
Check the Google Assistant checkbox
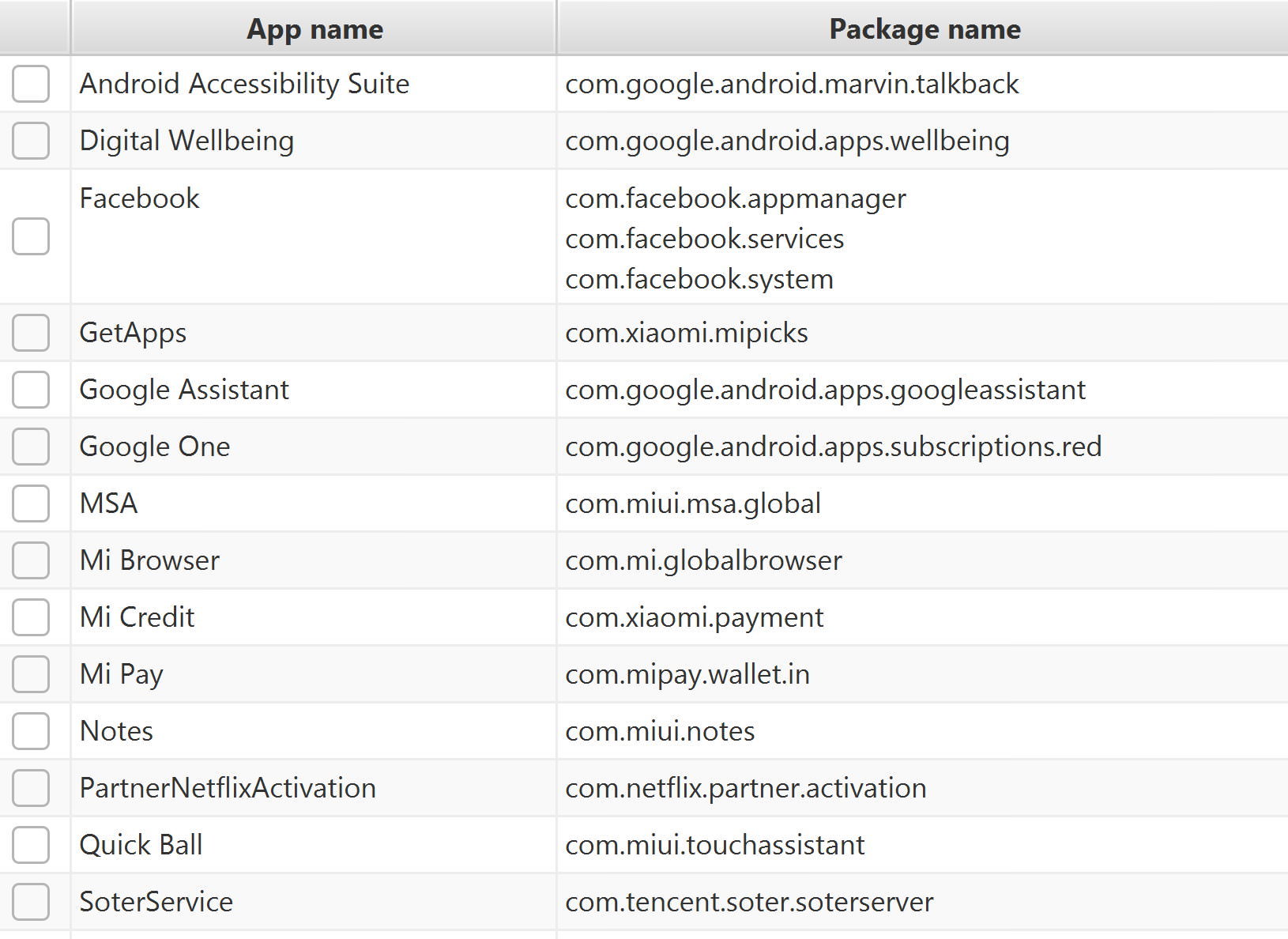coord(31,390)
